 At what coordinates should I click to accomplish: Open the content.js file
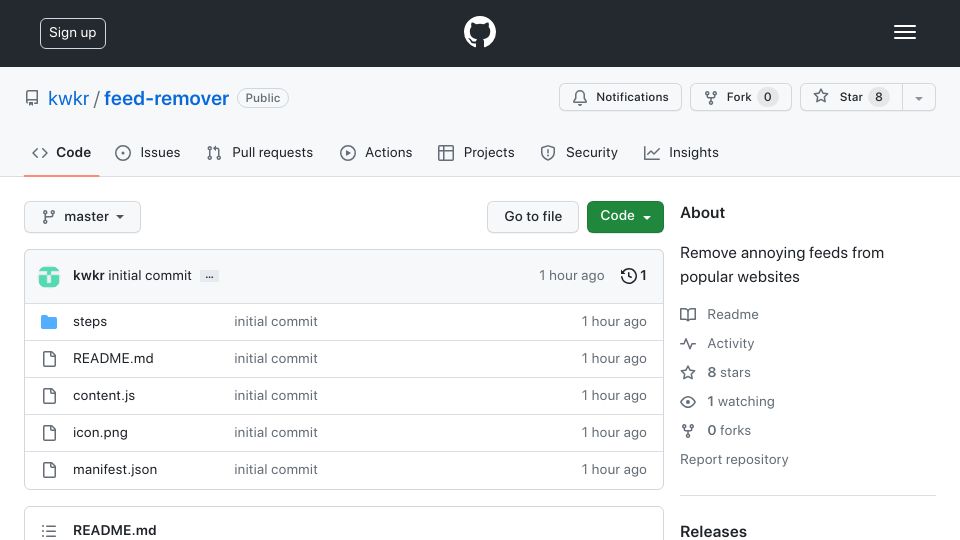pyautogui.click(x=104, y=396)
